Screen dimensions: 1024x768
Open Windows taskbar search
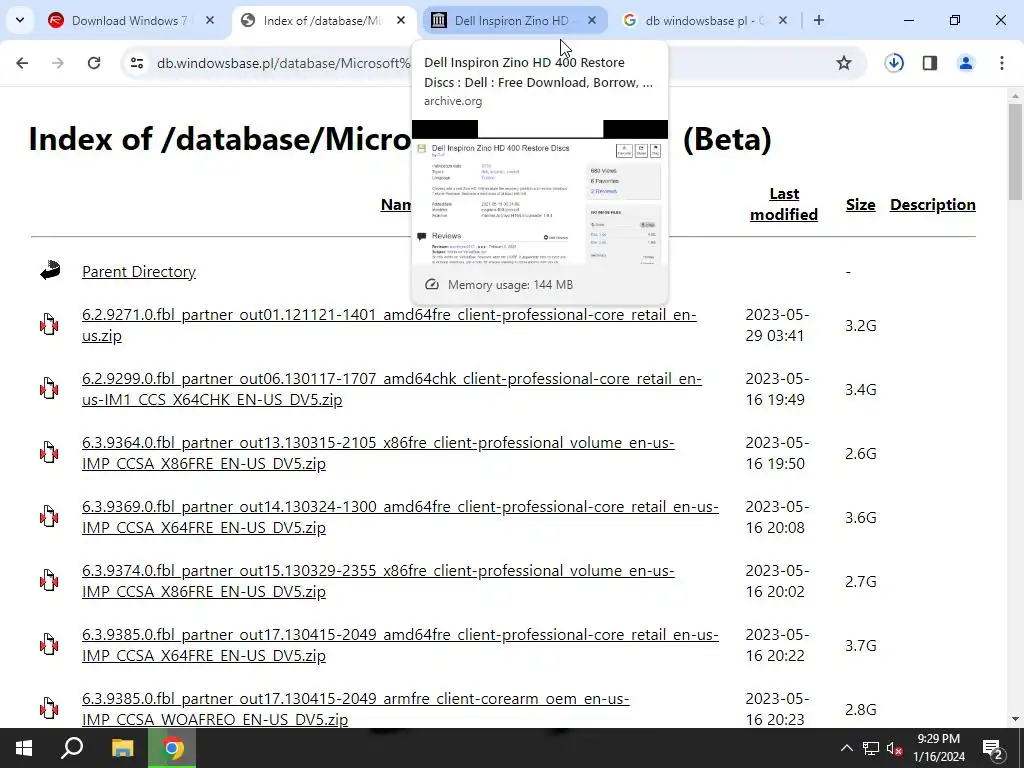click(72, 748)
